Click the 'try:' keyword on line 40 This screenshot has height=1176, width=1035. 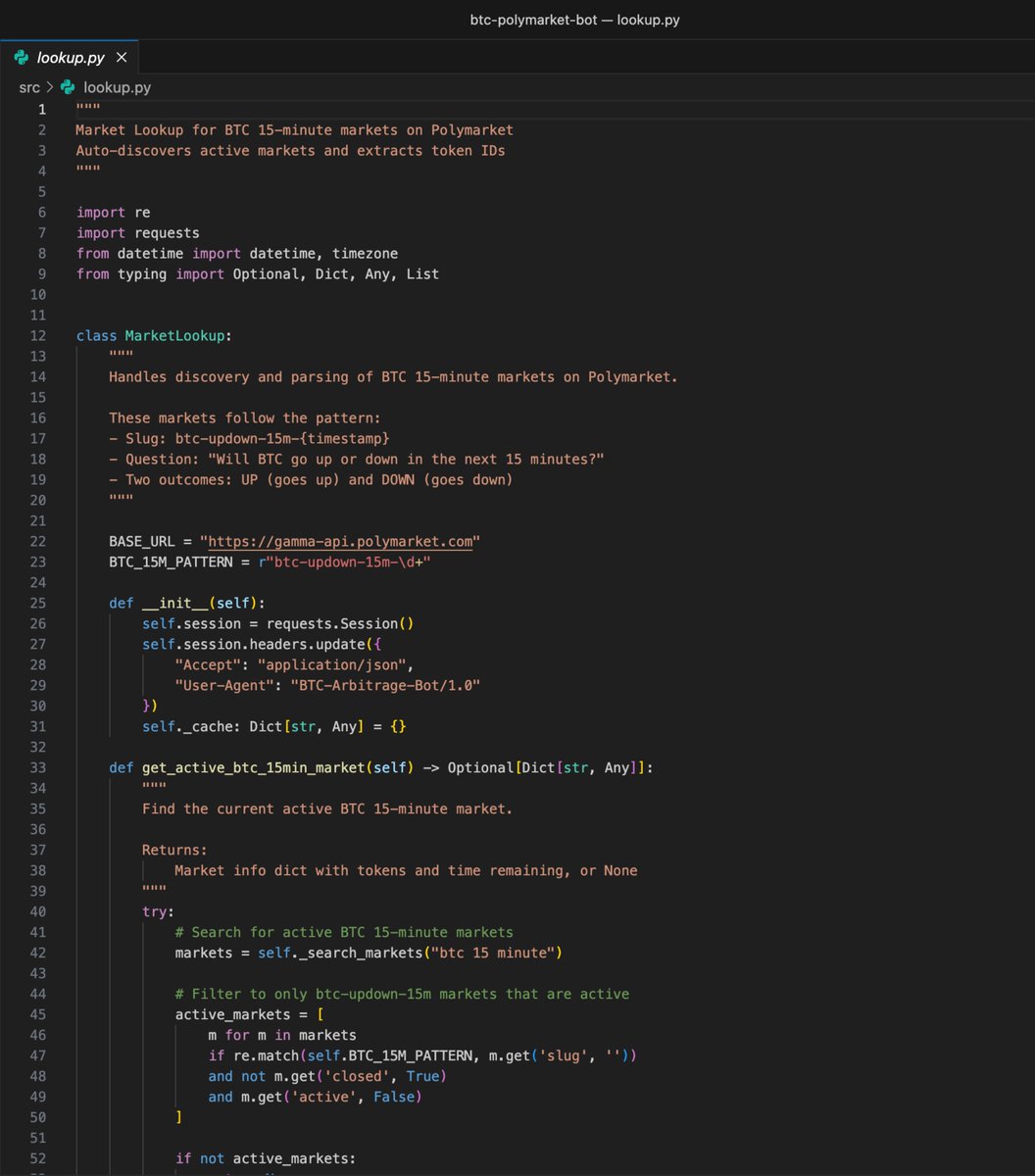(159, 911)
